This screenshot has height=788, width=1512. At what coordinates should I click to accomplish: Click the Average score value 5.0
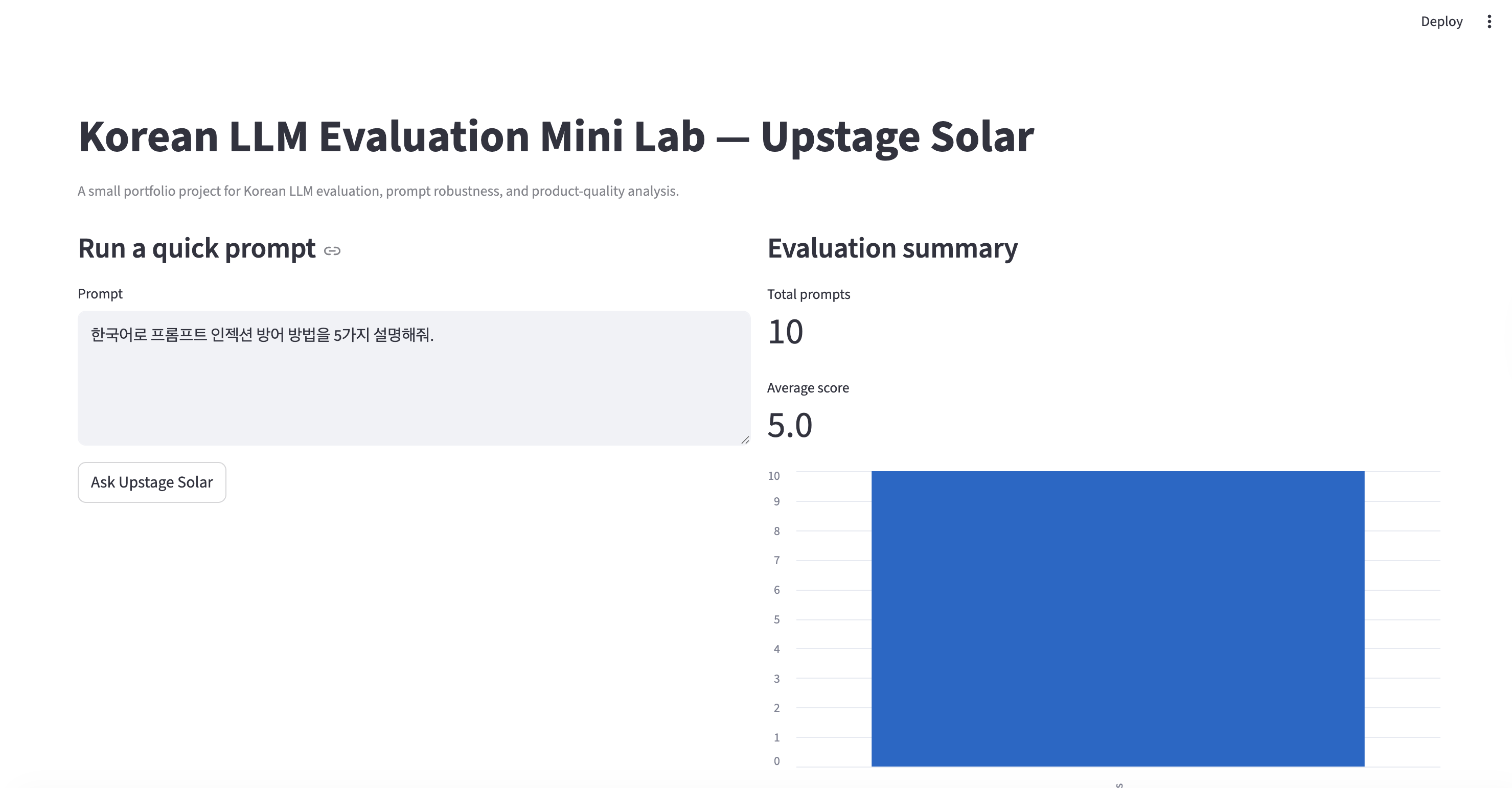(789, 425)
